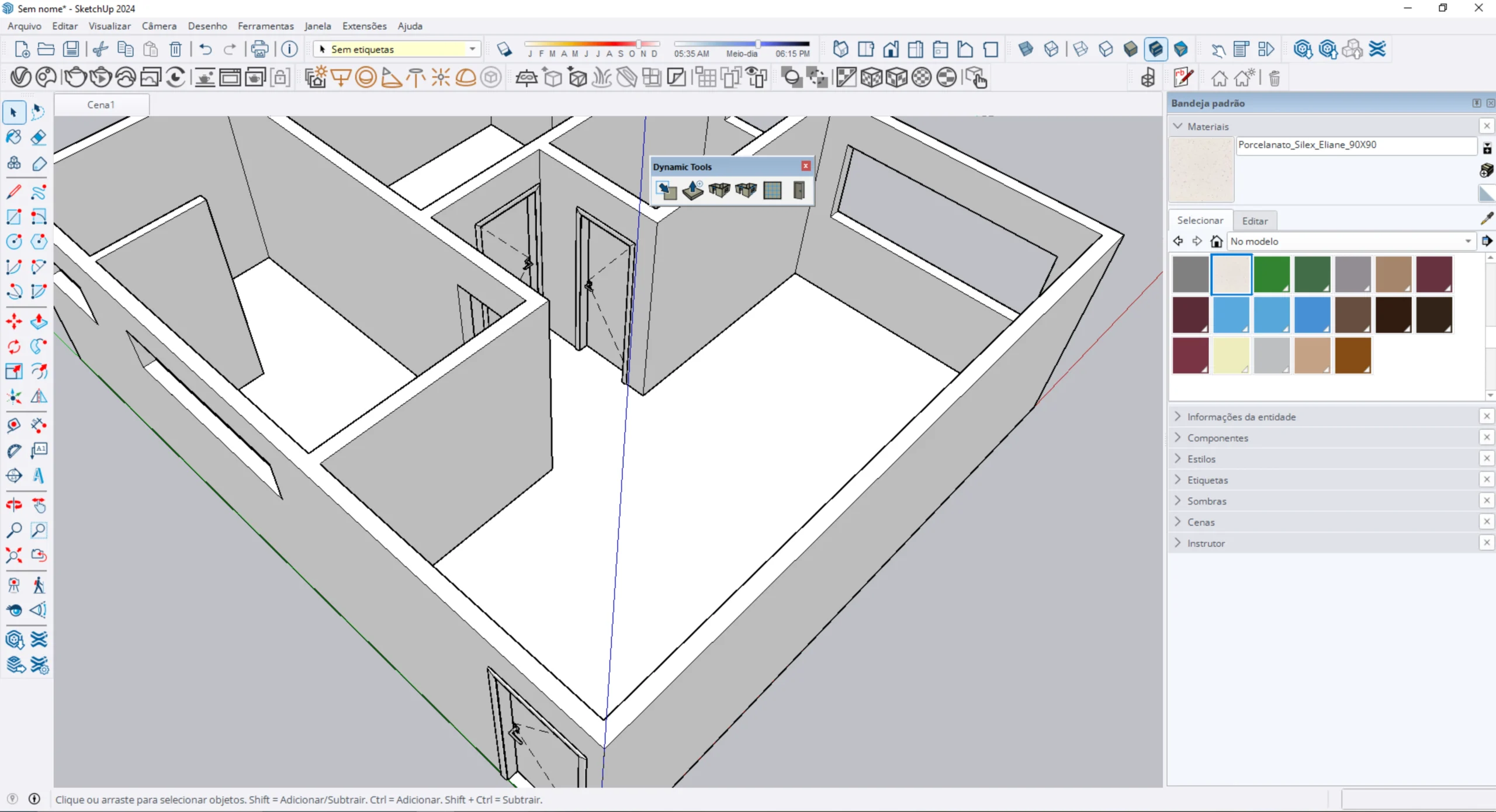Image resolution: width=1496 pixels, height=812 pixels.
Task: Select the 3D Text tool
Action: (39, 476)
